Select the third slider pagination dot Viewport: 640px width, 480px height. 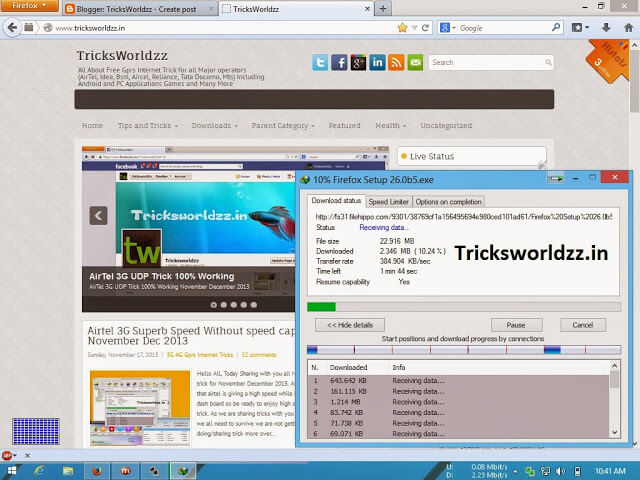(x=233, y=304)
